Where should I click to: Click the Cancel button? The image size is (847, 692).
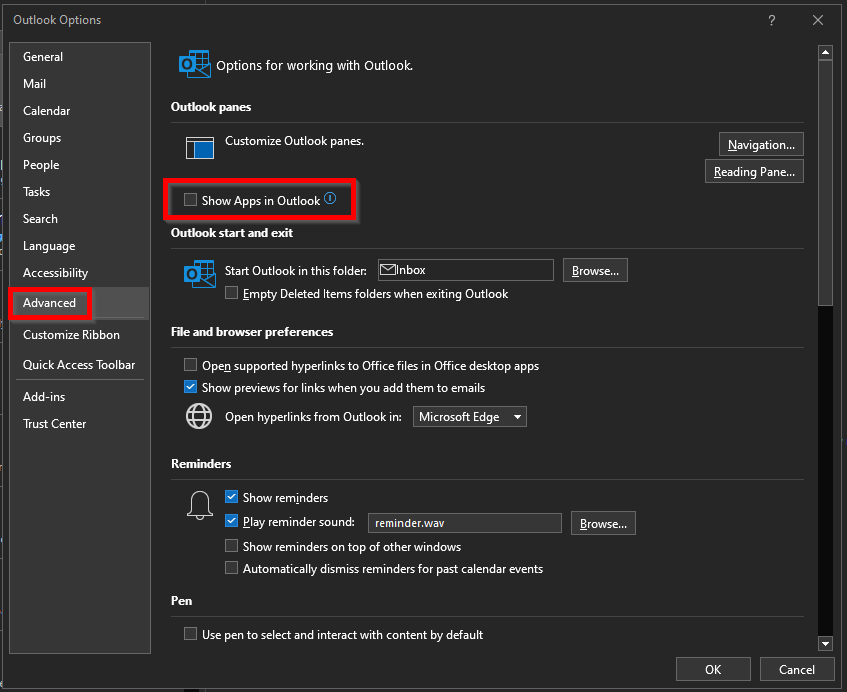(796, 669)
